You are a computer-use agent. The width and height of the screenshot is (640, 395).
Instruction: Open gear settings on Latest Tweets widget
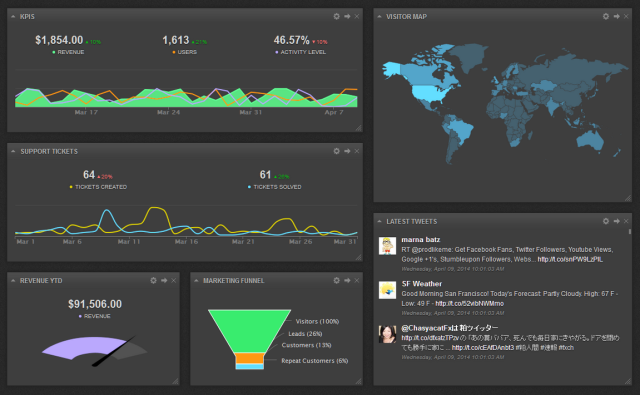[x=606, y=221]
